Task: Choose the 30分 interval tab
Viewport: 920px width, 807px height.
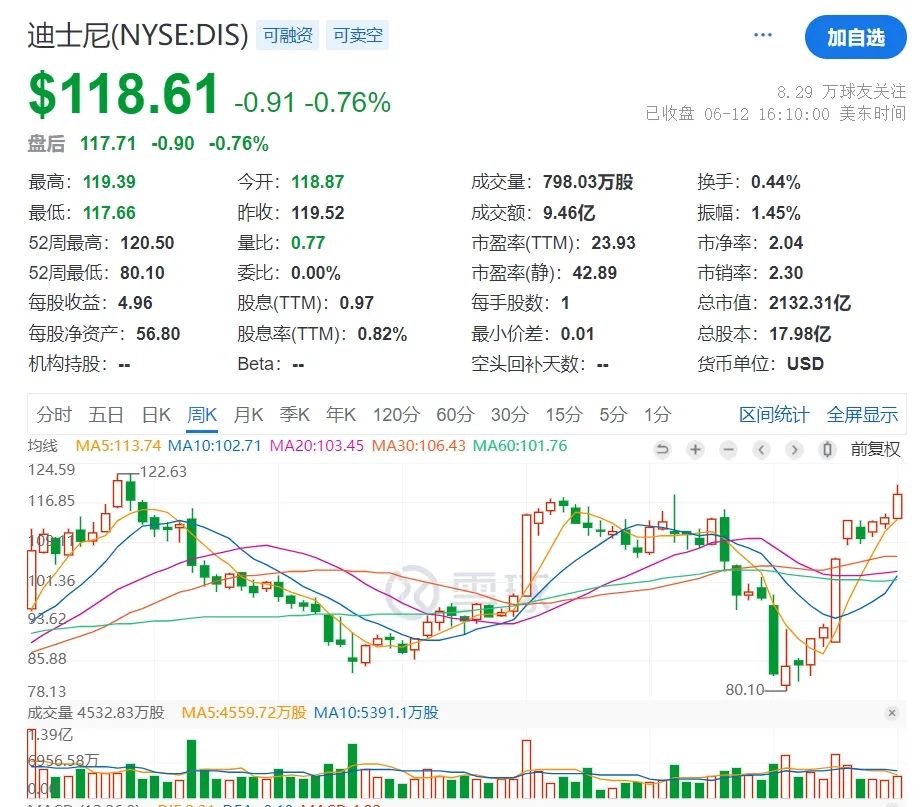Action: [509, 415]
